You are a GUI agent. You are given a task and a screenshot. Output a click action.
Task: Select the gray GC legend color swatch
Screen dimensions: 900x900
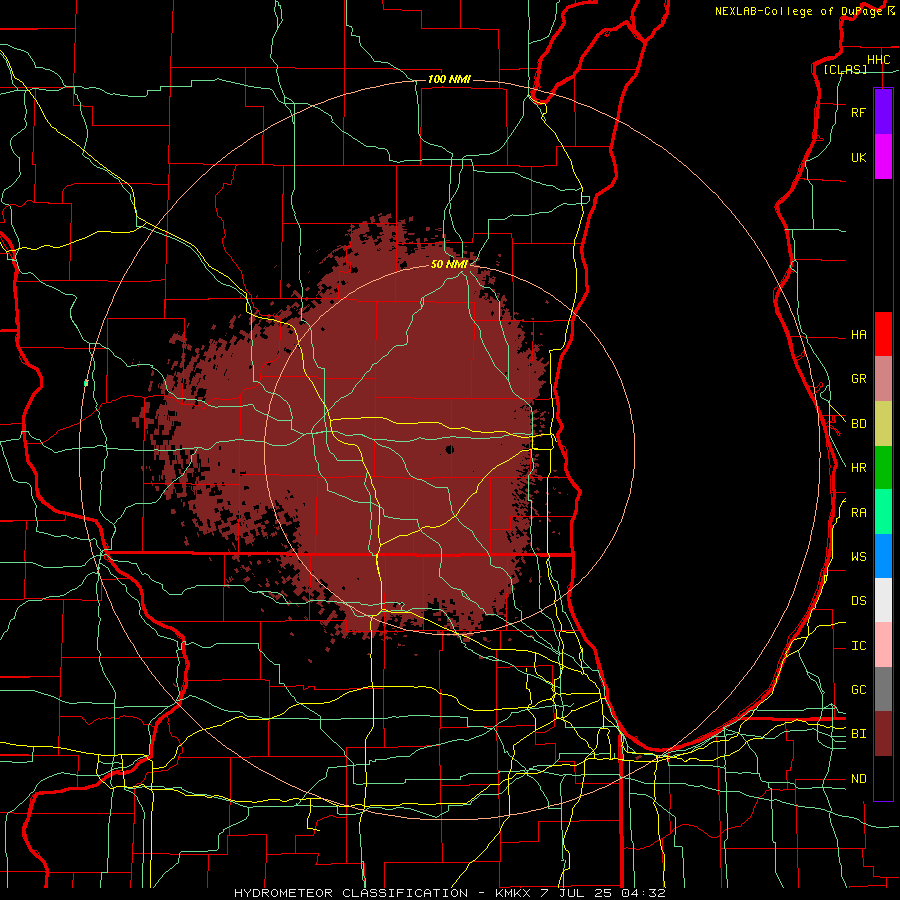883,689
